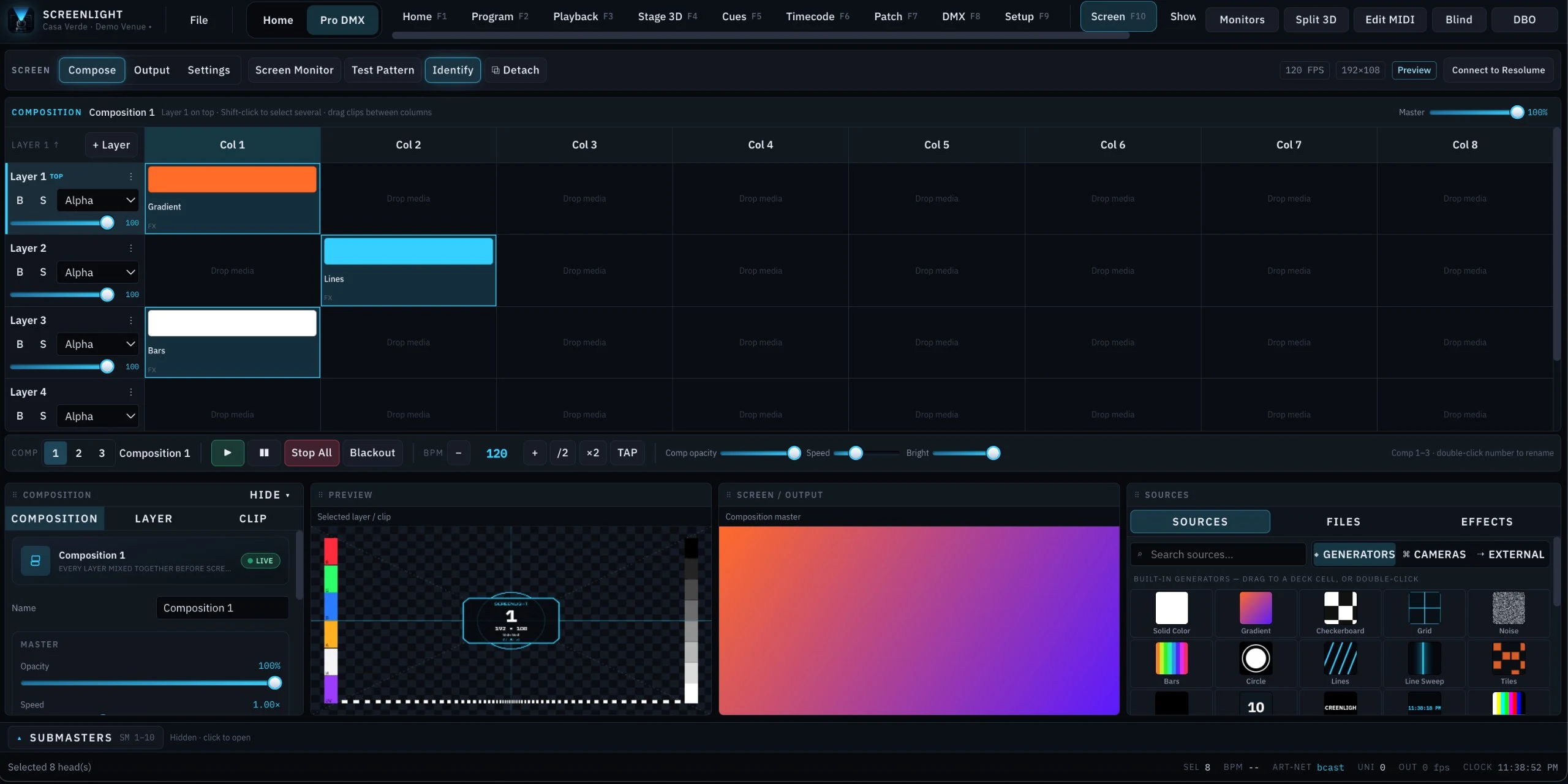Open Layer 3 options menu dots
Viewport: 1568px width, 784px height.
coord(130,320)
